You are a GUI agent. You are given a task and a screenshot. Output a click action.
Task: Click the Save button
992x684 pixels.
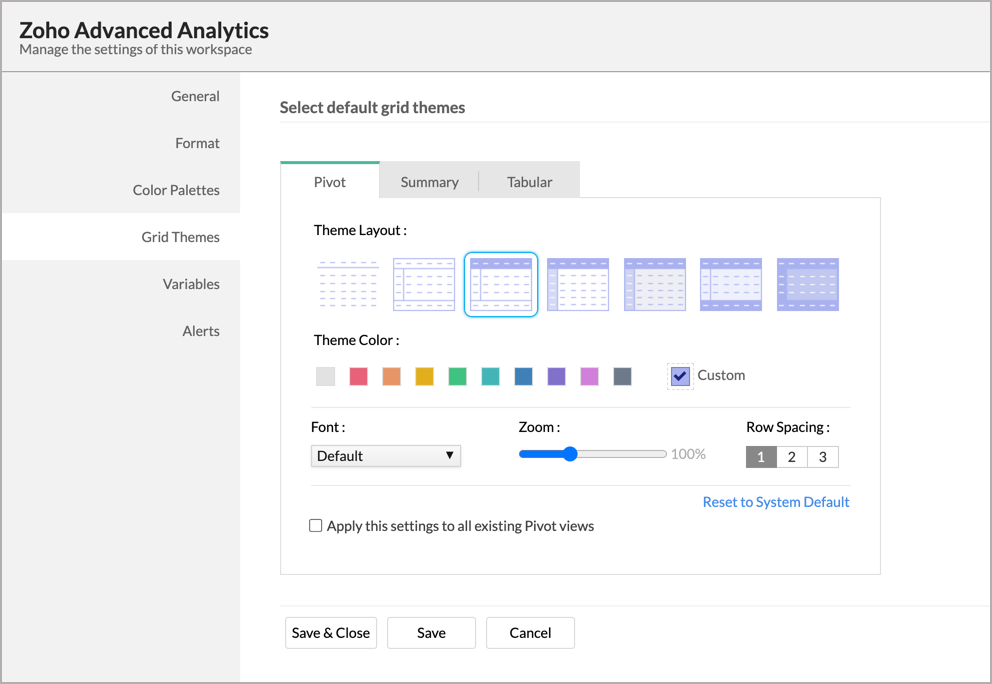(x=431, y=633)
